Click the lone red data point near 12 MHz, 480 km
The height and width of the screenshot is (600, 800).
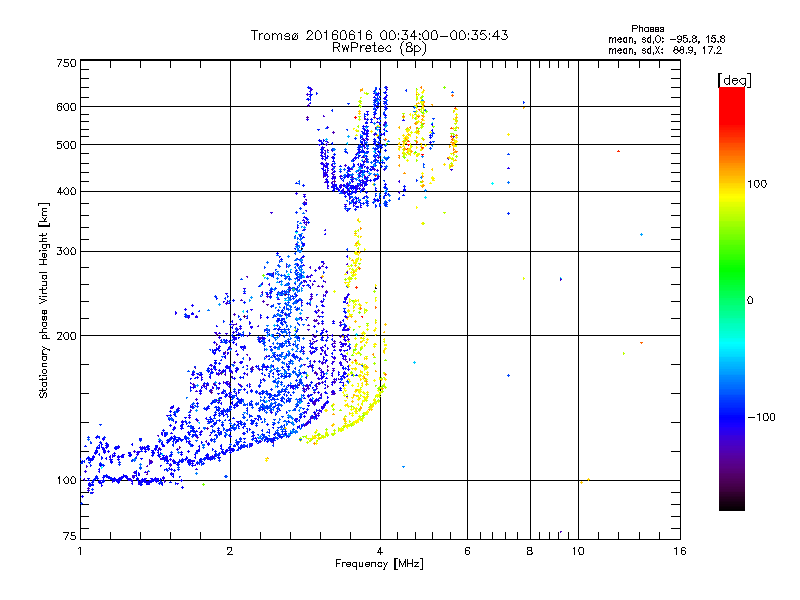pyautogui.click(x=618, y=151)
